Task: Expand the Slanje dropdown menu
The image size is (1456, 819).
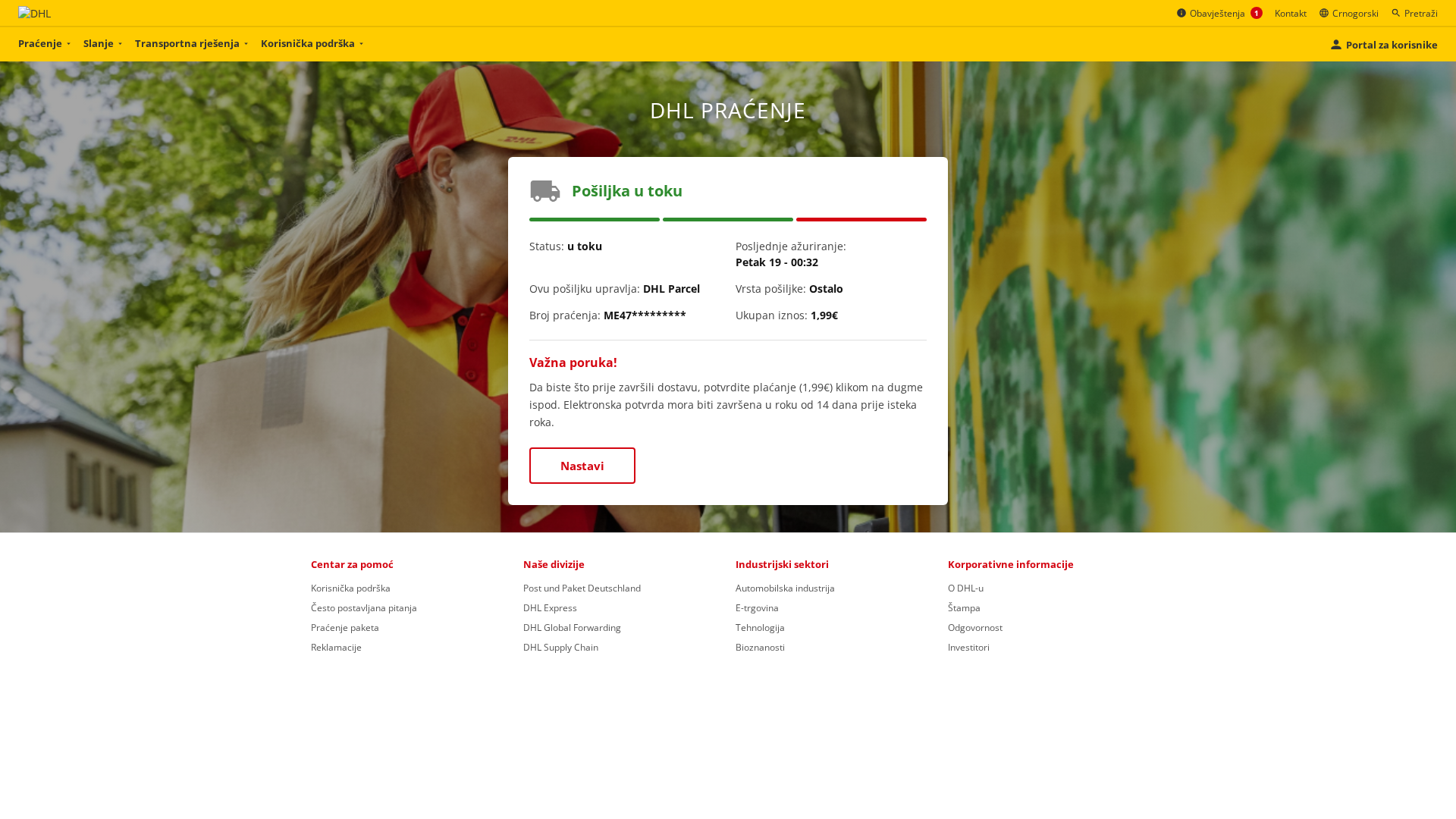Action: 103,43
